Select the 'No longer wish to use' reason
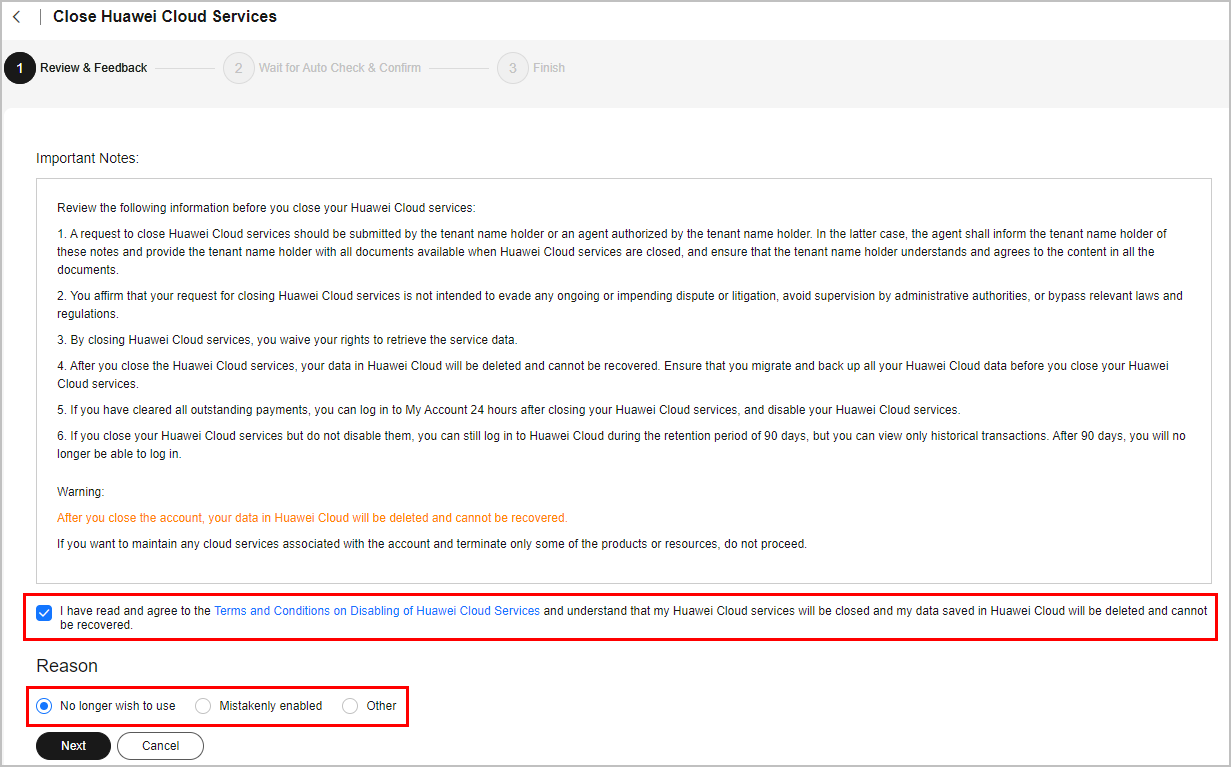The image size is (1231, 767). coord(106,706)
